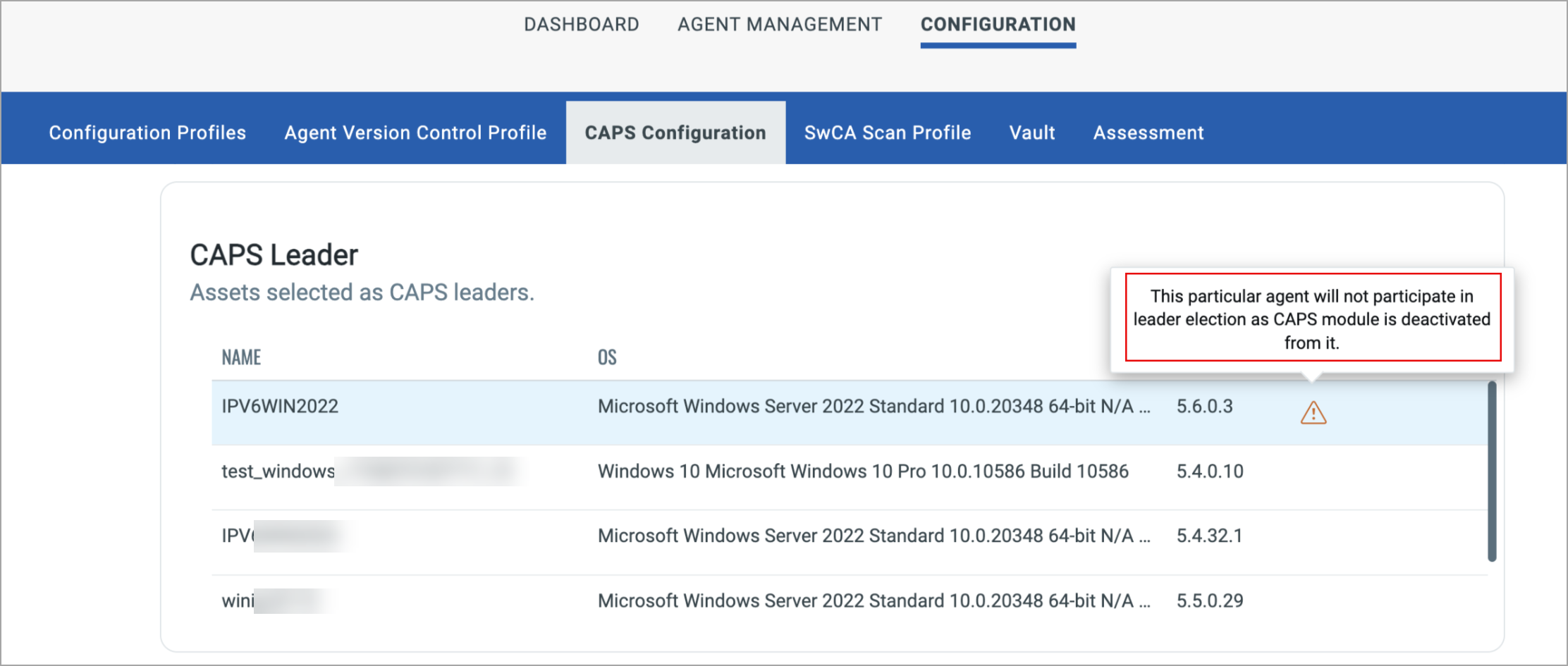The height and width of the screenshot is (666, 1568).
Task: Switch to Agent Management tab
Action: [779, 25]
